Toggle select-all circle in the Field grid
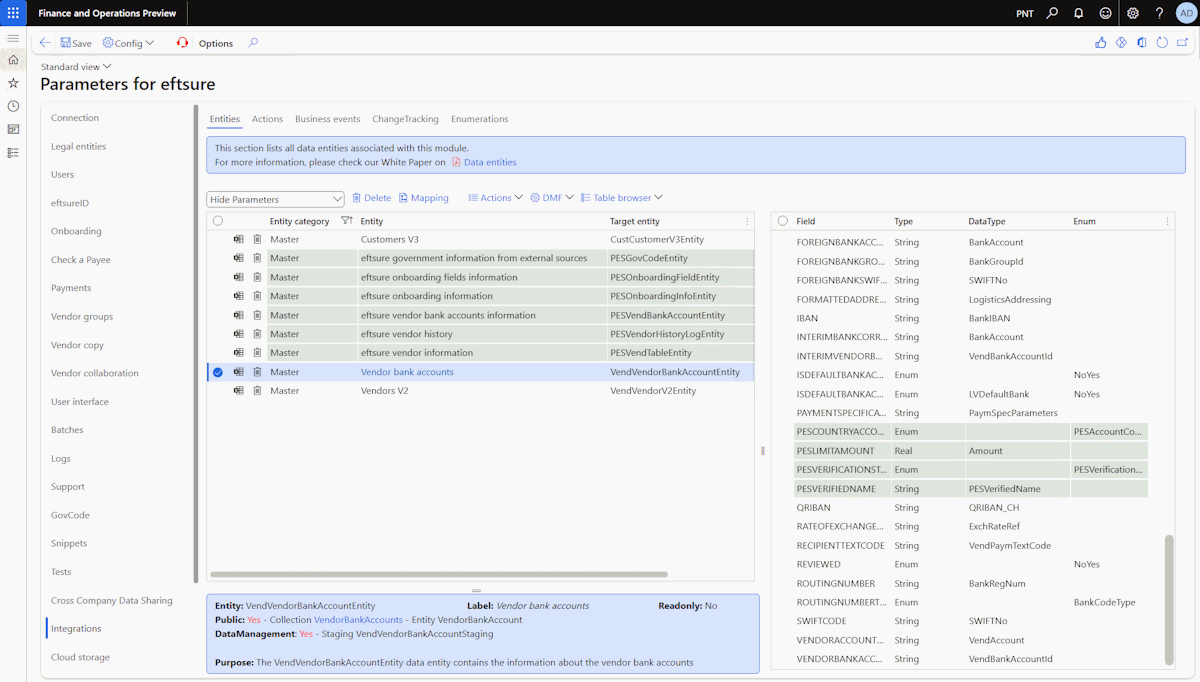This screenshot has height=682, width=1200. [782, 221]
